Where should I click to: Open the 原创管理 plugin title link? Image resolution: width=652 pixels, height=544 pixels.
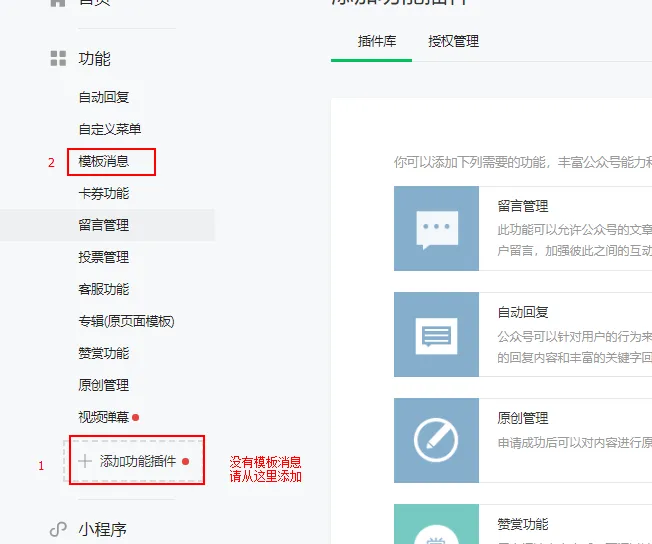523,418
